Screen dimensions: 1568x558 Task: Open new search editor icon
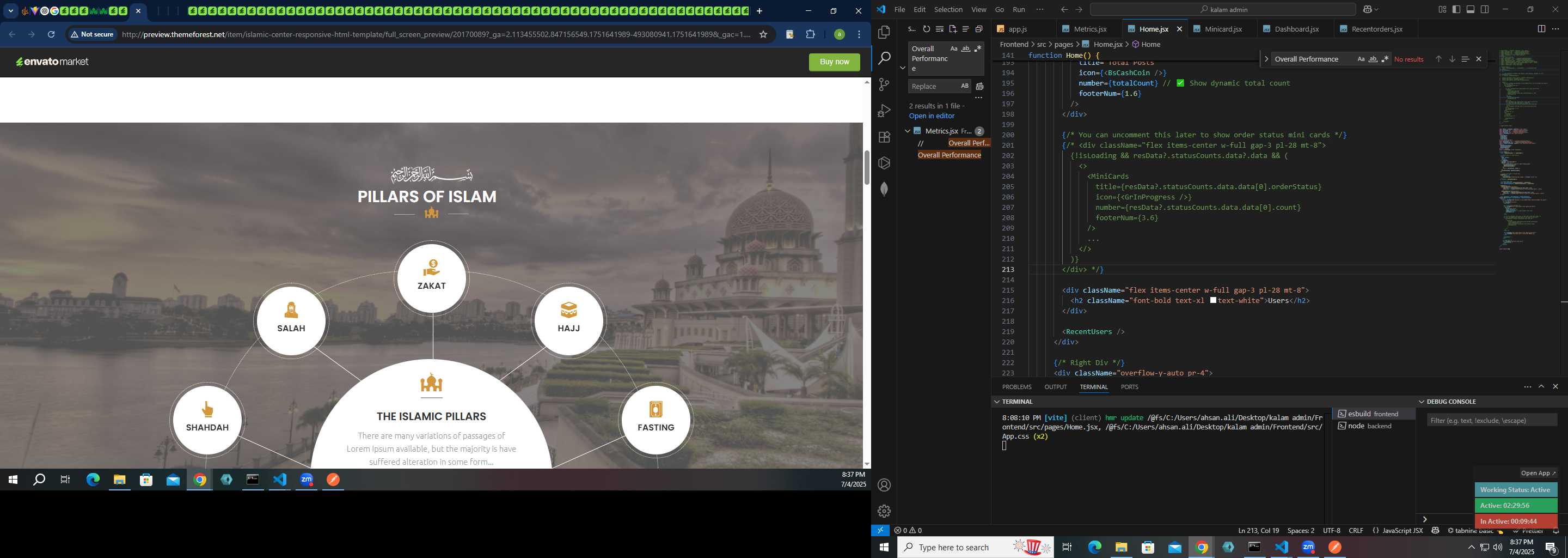click(953, 29)
